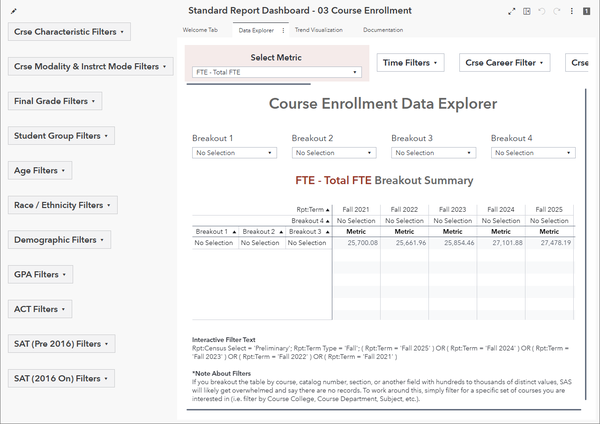Expand ACT Filters
Image resolution: width=600 pixels, height=424 pixels.
click(x=40, y=309)
